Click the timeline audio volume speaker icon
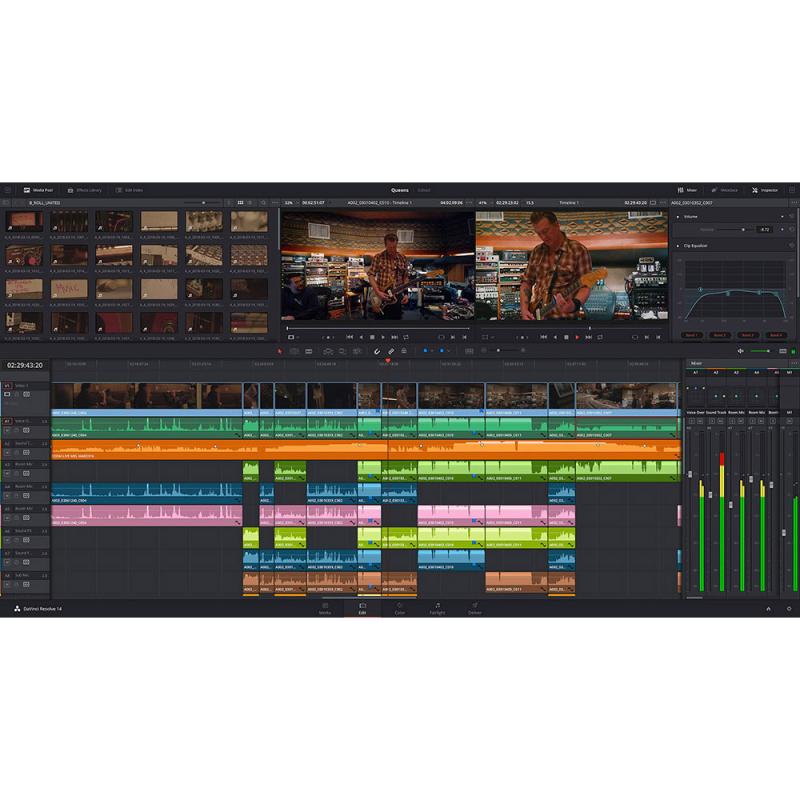The image size is (800, 800). coord(741,351)
